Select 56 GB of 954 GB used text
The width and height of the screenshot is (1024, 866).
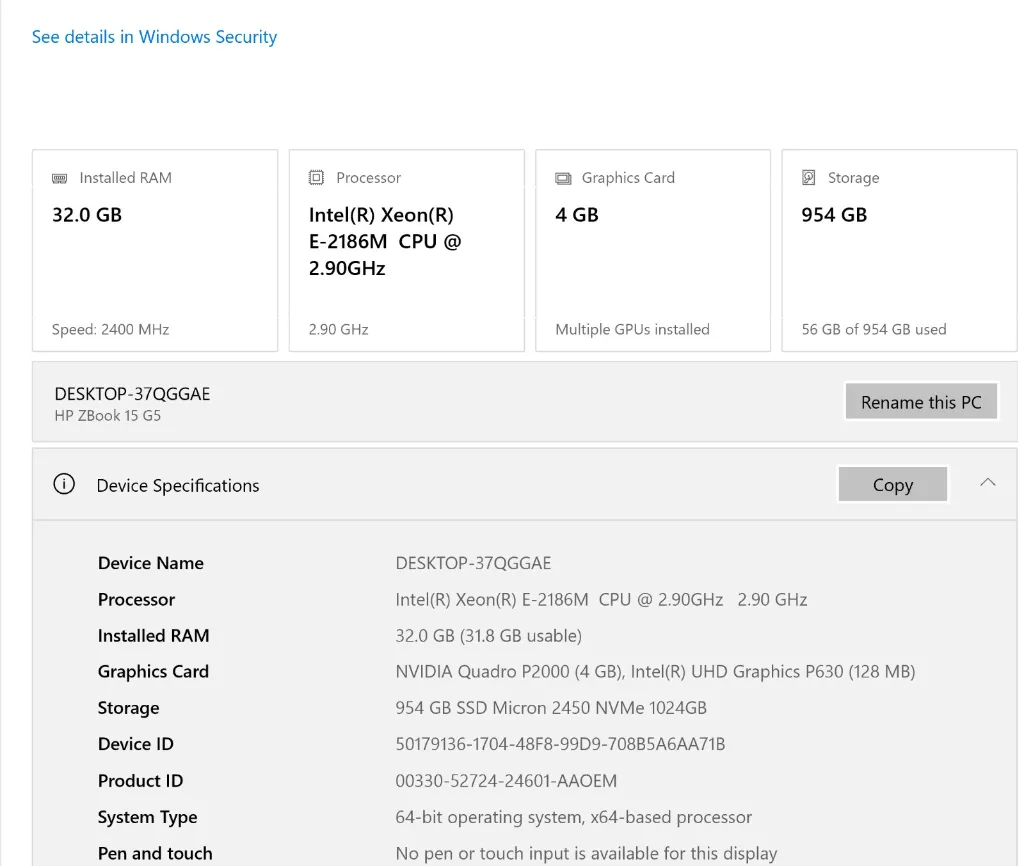pyautogui.click(x=874, y=329)
